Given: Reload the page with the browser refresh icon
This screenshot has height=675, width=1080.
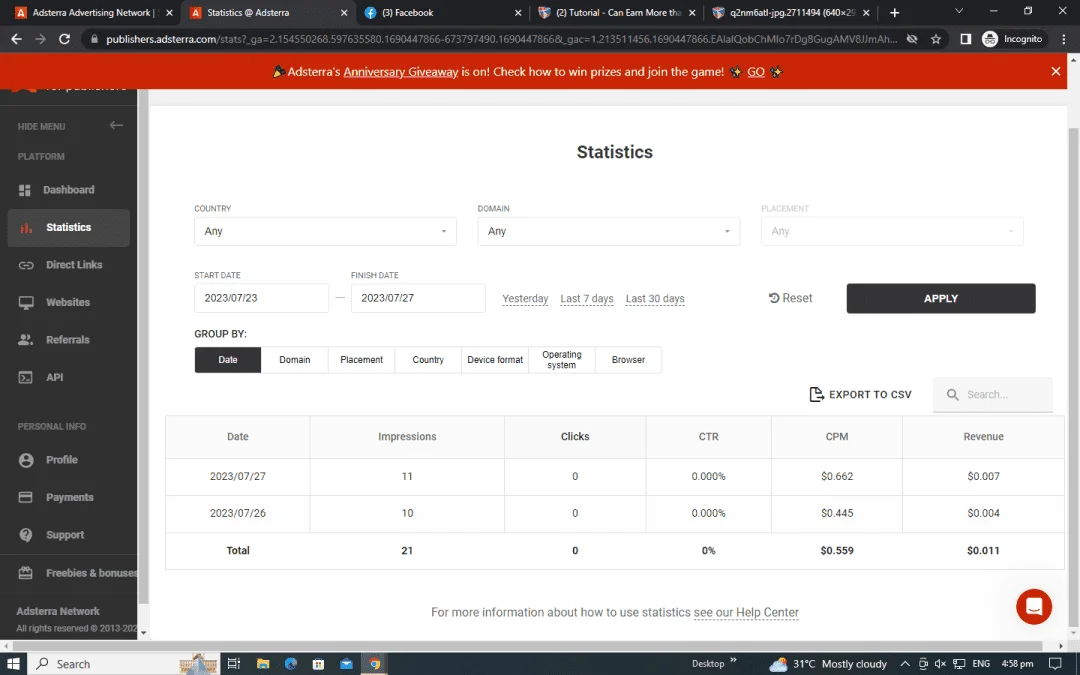Looking at the screenshot, I should [x=64, y=39].
